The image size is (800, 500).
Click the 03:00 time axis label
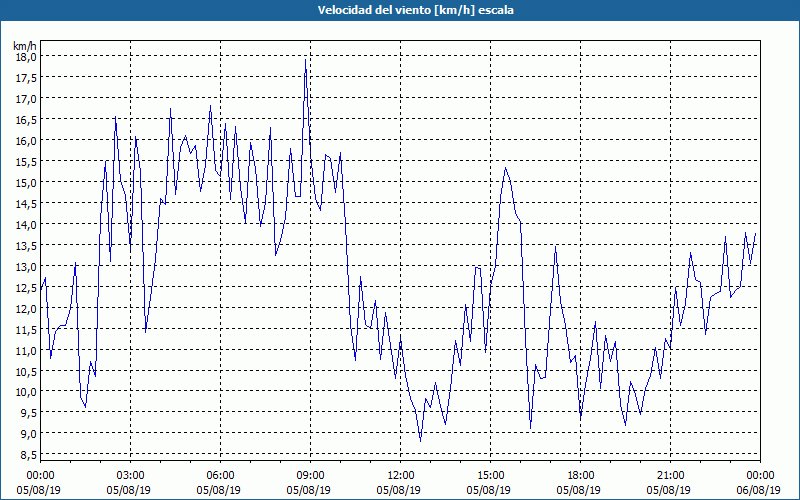tap(131, 475)
